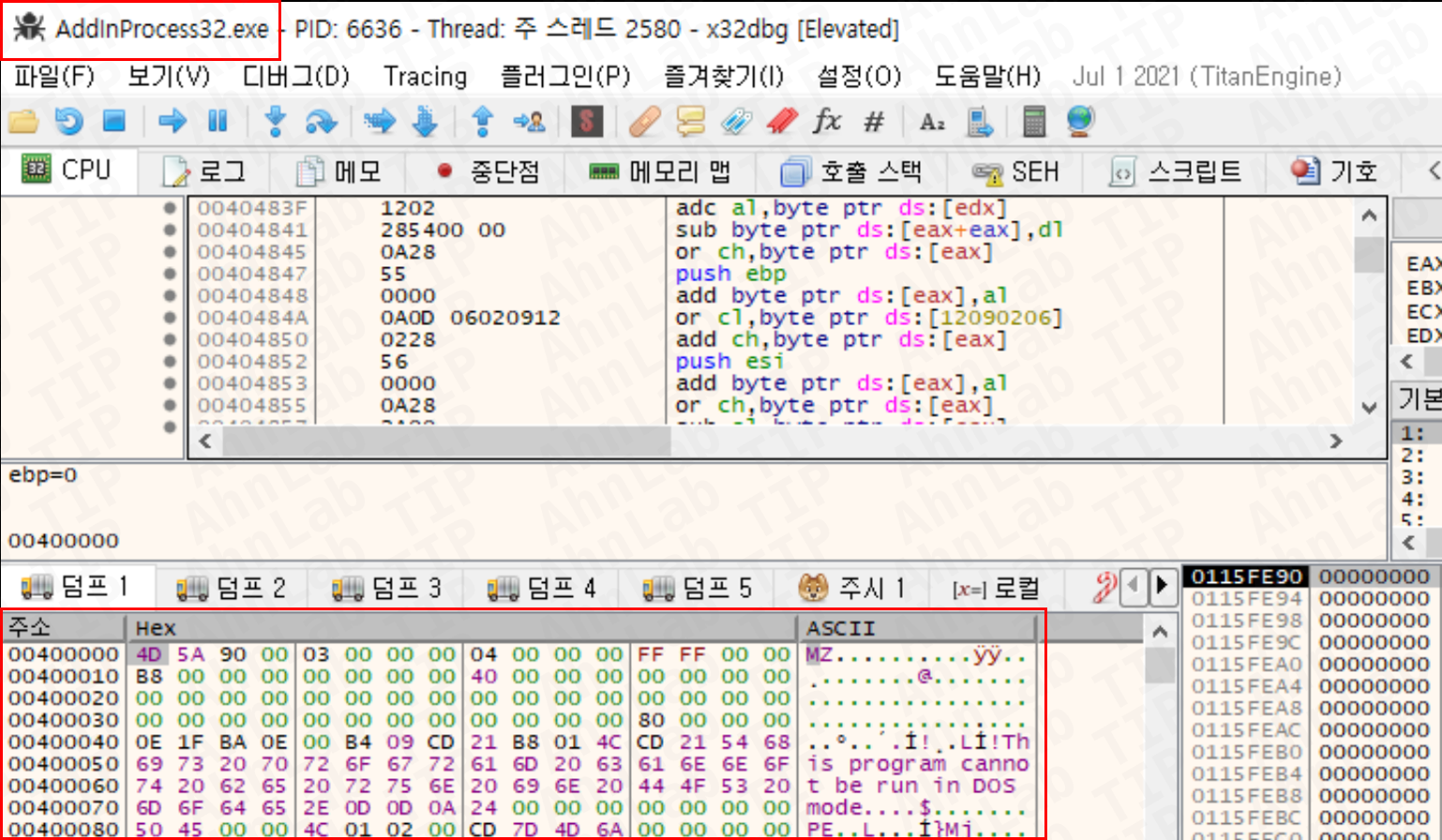Click the disassembly scrollbar up arrow

(x=1370, y=216)
